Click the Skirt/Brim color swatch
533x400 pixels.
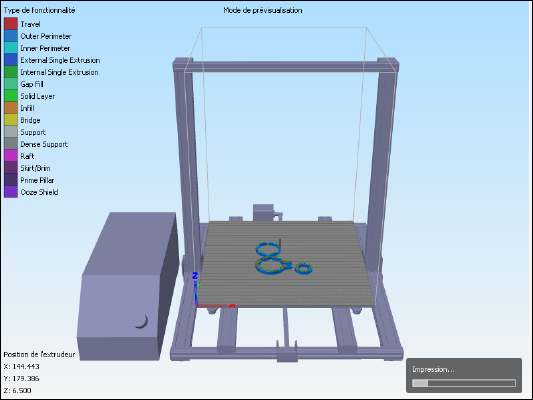pos(11,168)
